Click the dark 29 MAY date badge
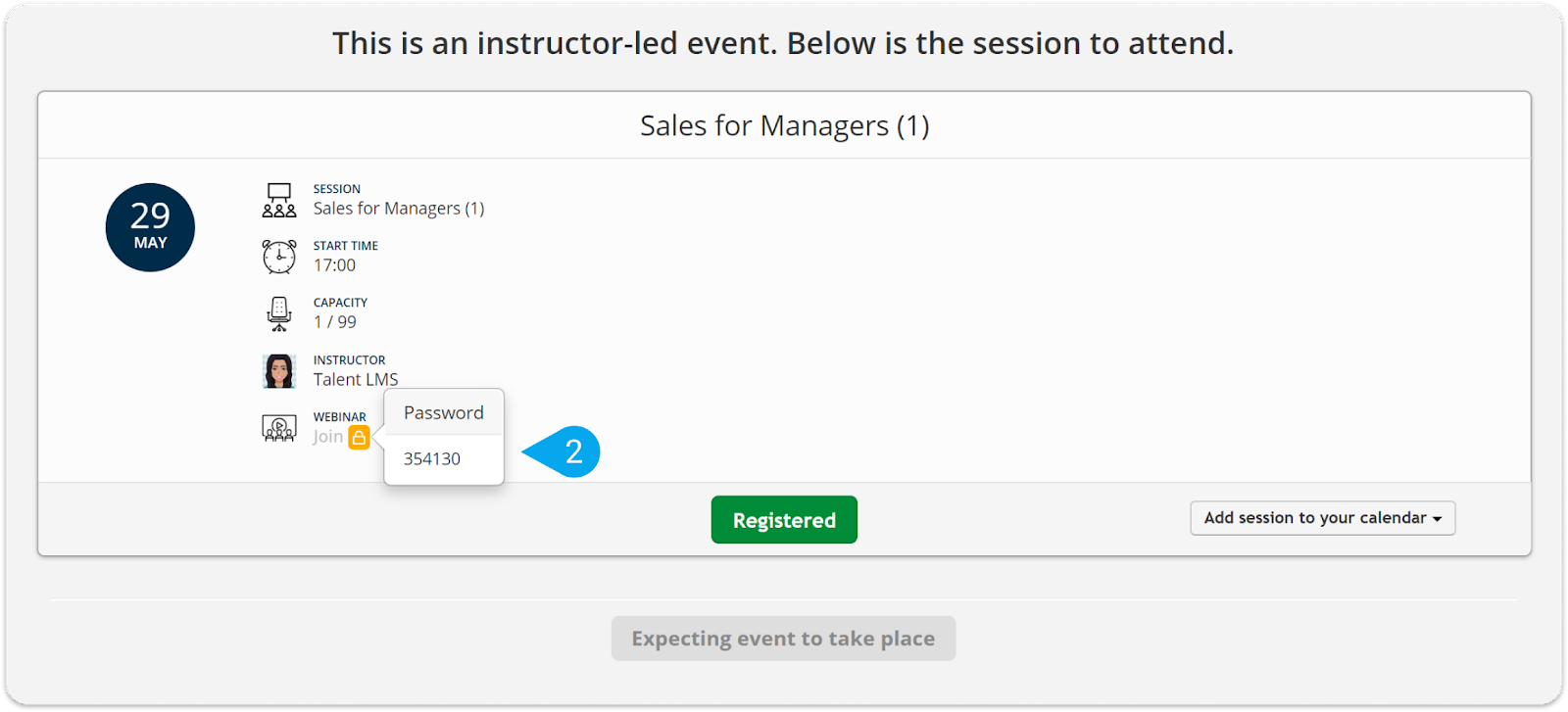The height and width of the screenshot is (712, 1568). [x=150, y=226]
